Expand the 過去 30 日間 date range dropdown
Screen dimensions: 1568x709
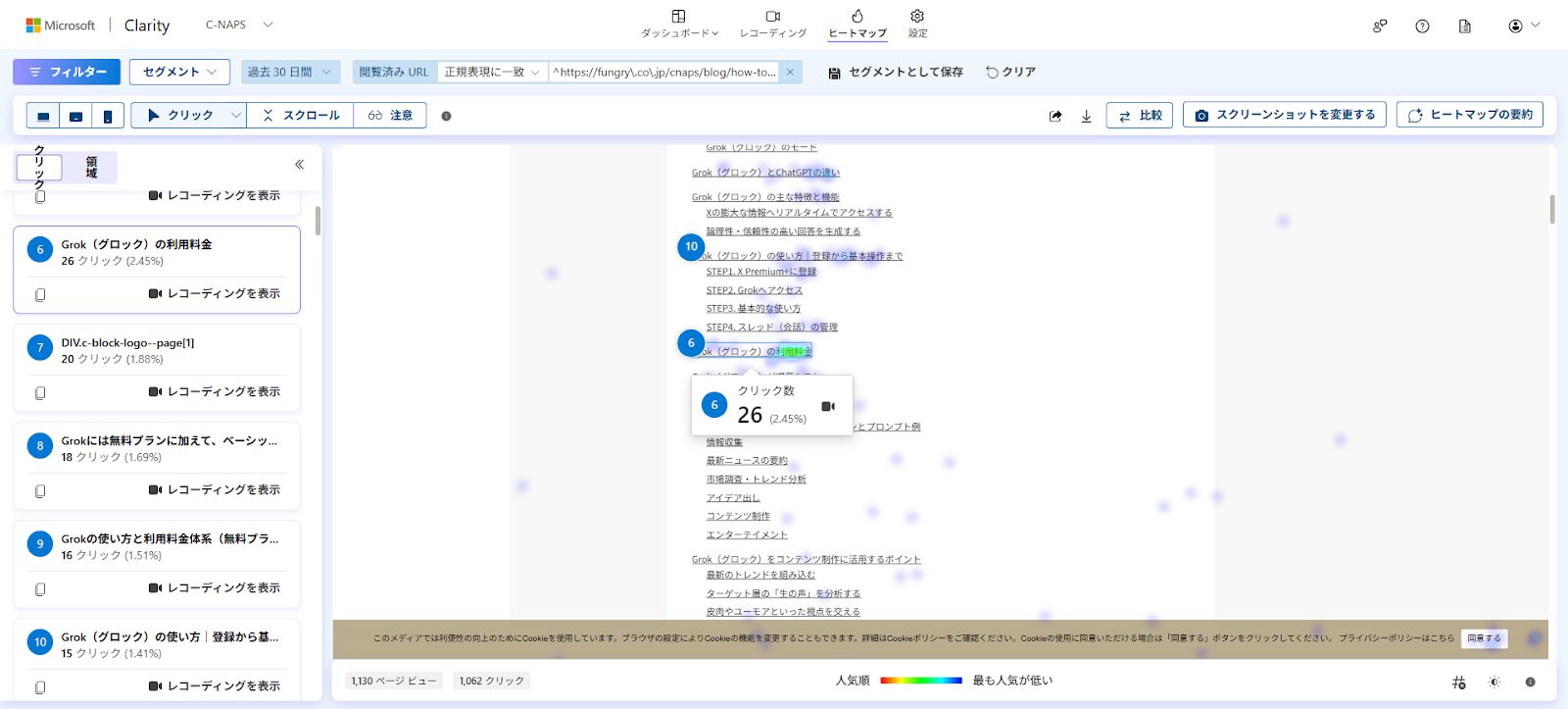[x=289, y=72]
